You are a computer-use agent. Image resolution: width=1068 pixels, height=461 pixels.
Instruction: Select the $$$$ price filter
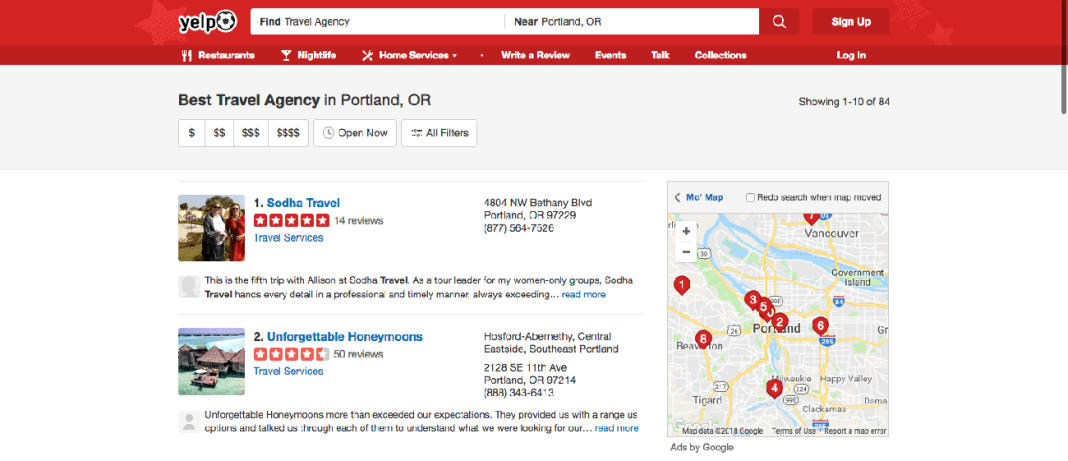[x=288, y=133]
